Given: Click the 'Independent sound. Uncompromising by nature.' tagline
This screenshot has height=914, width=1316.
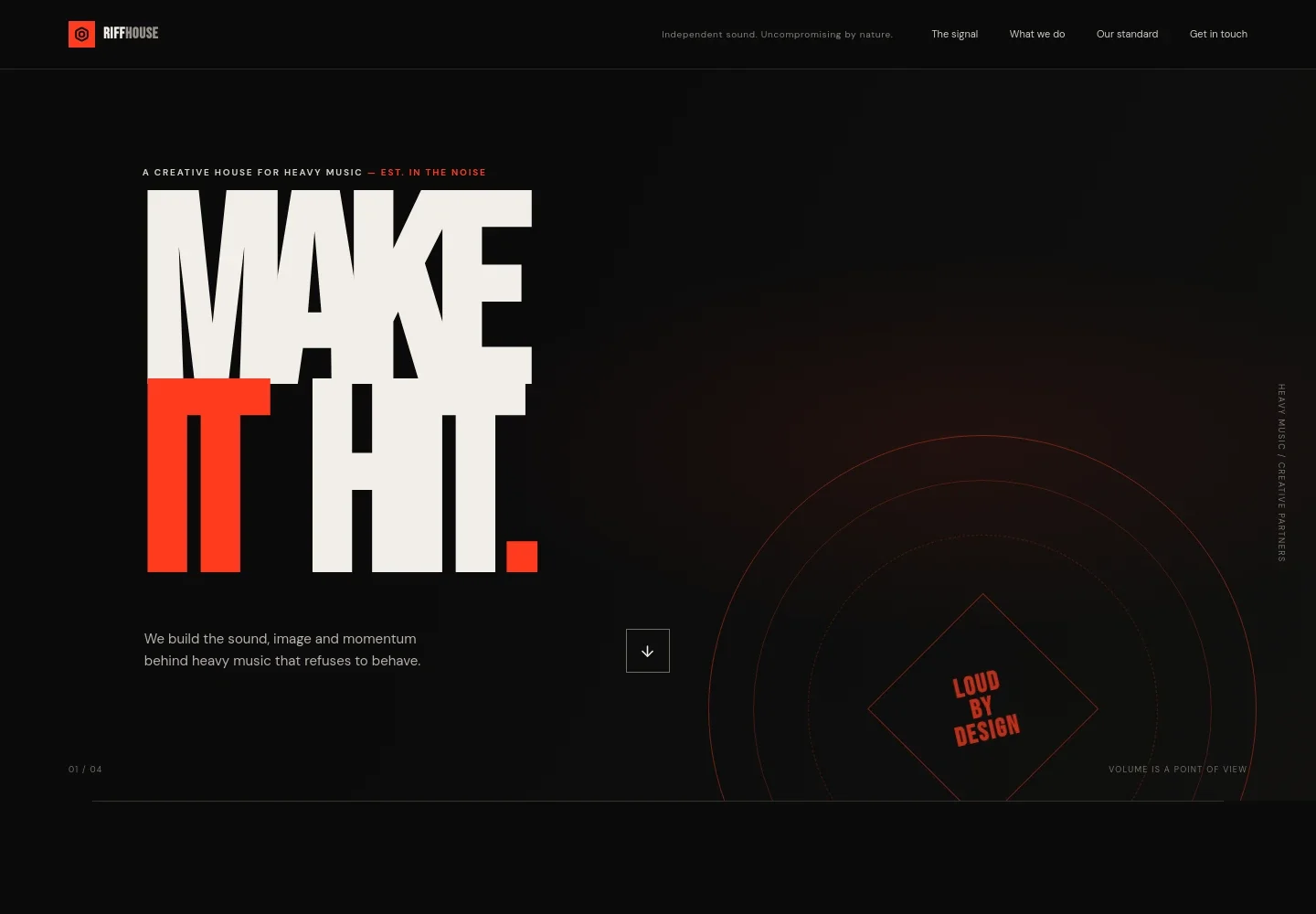Looking at the screenshot, I should [x=777, y=35].
